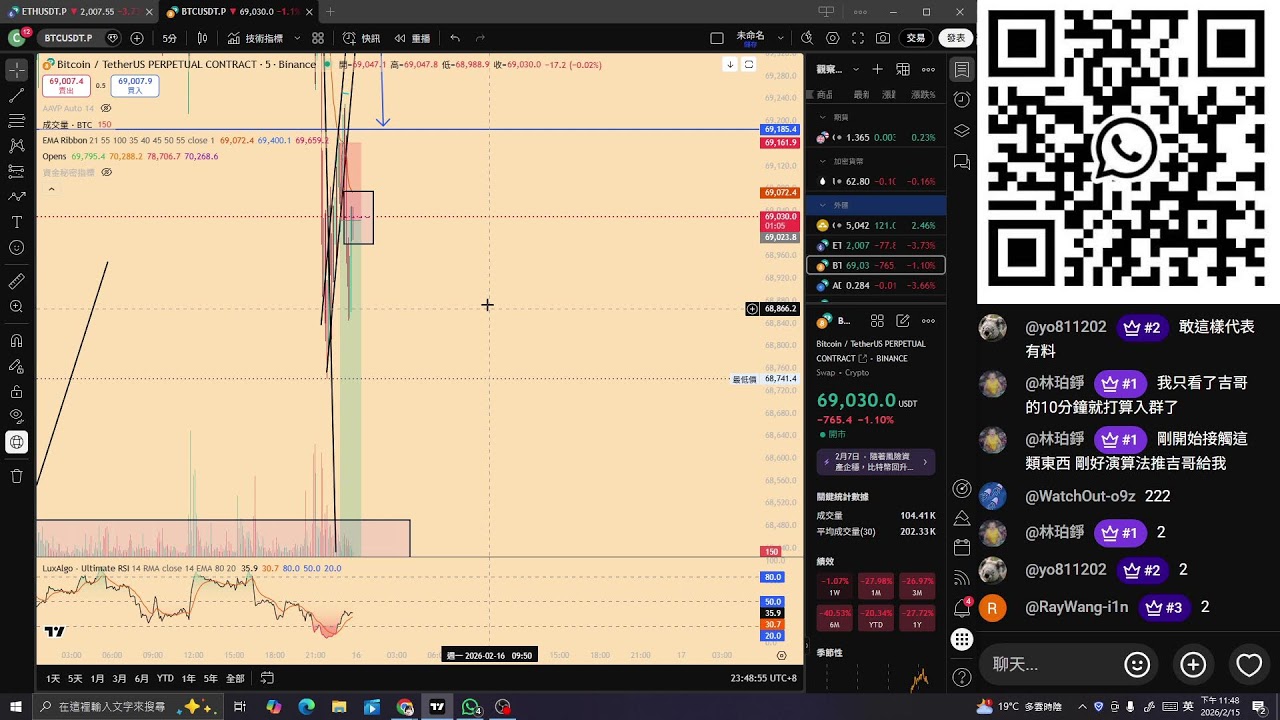Open the chart patterns tool
The height and width of the screenshot is (720, 1280).
[x=16, y=146]
